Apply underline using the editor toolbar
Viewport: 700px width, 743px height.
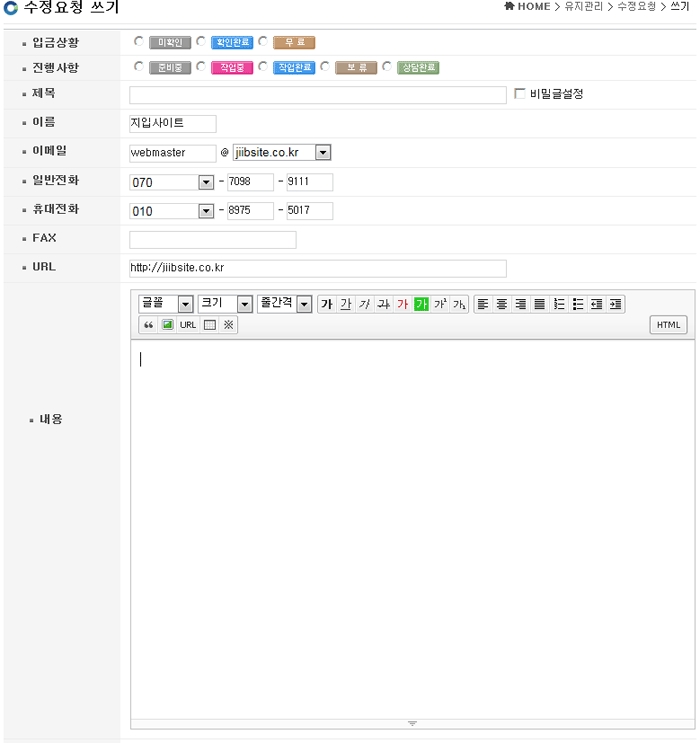pos(345,304)
